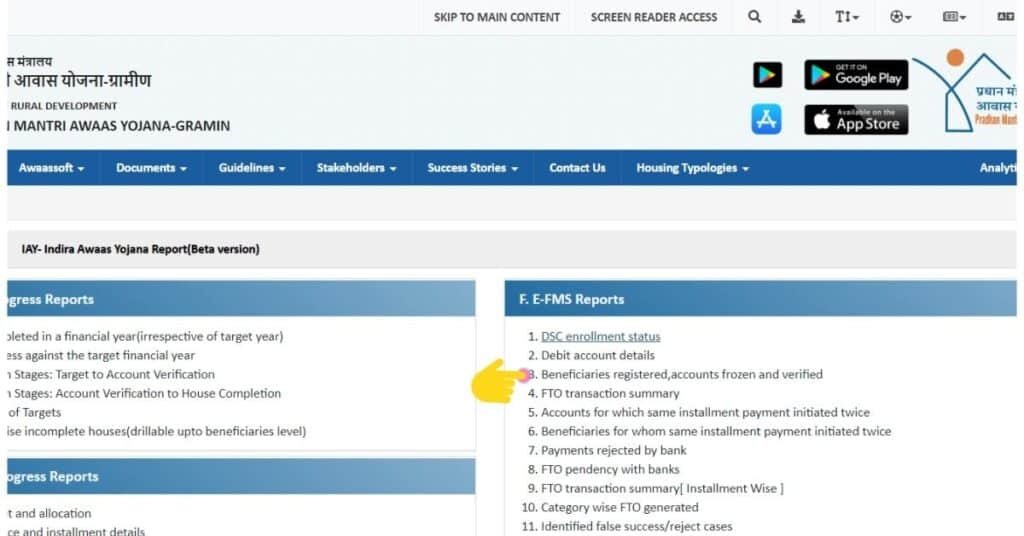Open Category wise FTO generated report
Image resolution: width=1024 pixels, height=536 pixels.
[619, 507]
